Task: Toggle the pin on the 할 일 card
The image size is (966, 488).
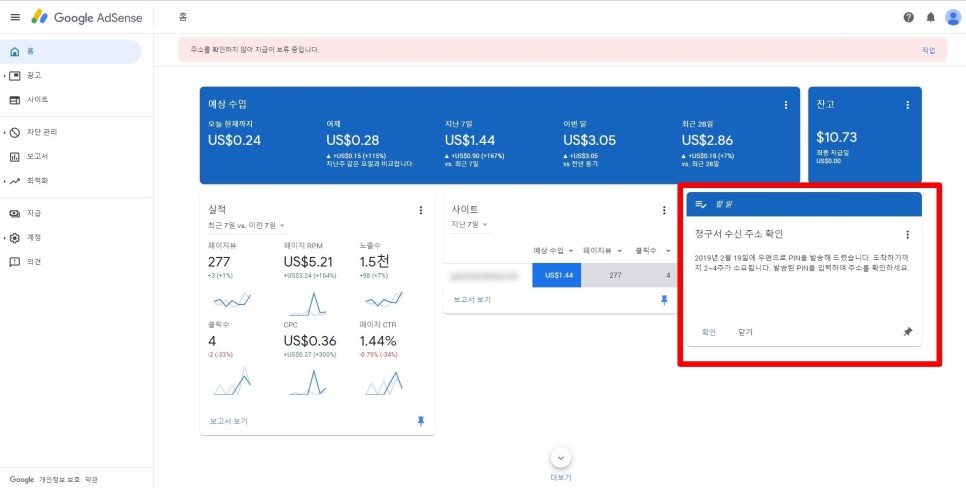Action: coord(907,332)
